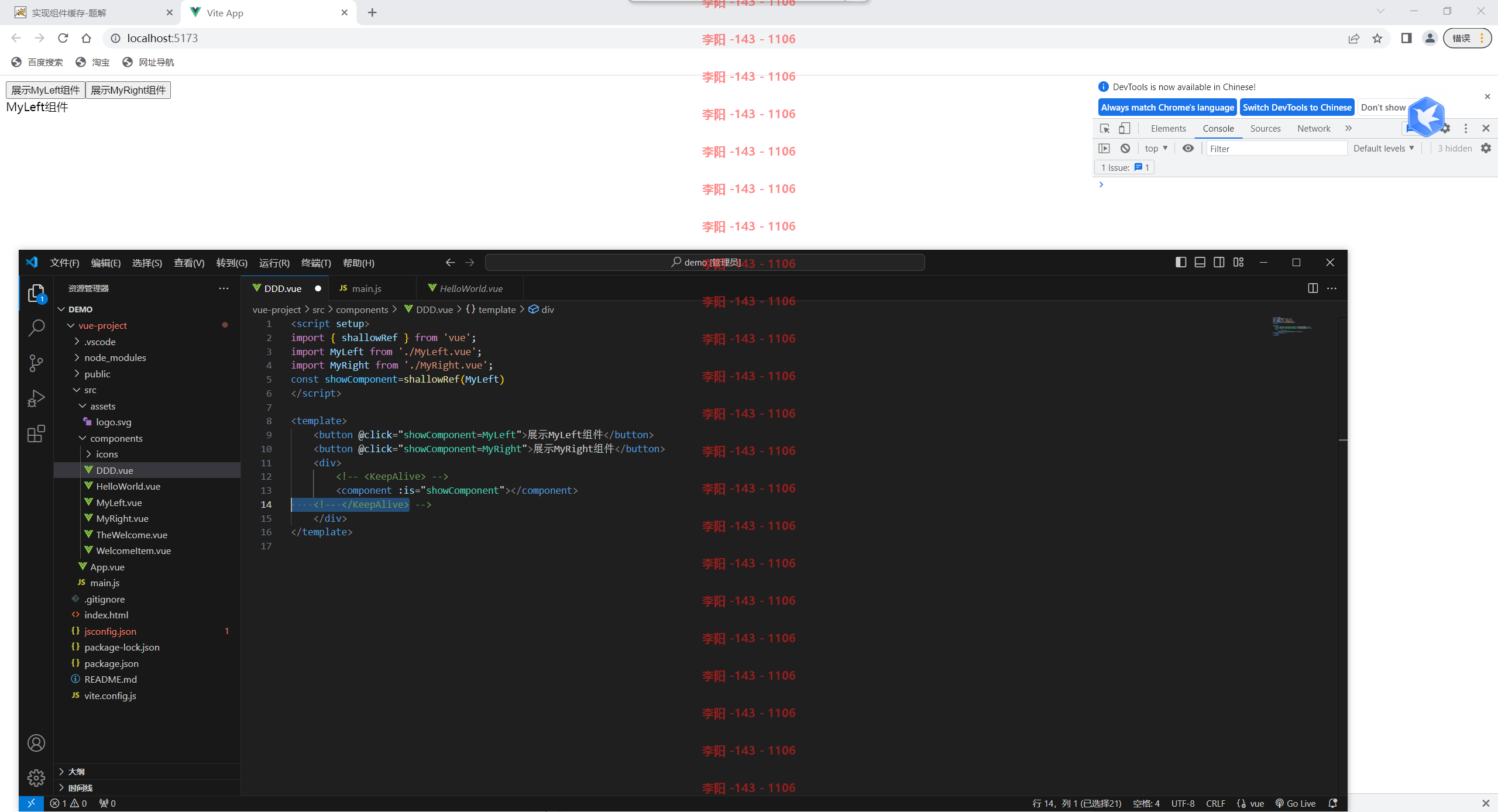
Task: Go back using VS Code navigation arrow
Action: (450, 263)
